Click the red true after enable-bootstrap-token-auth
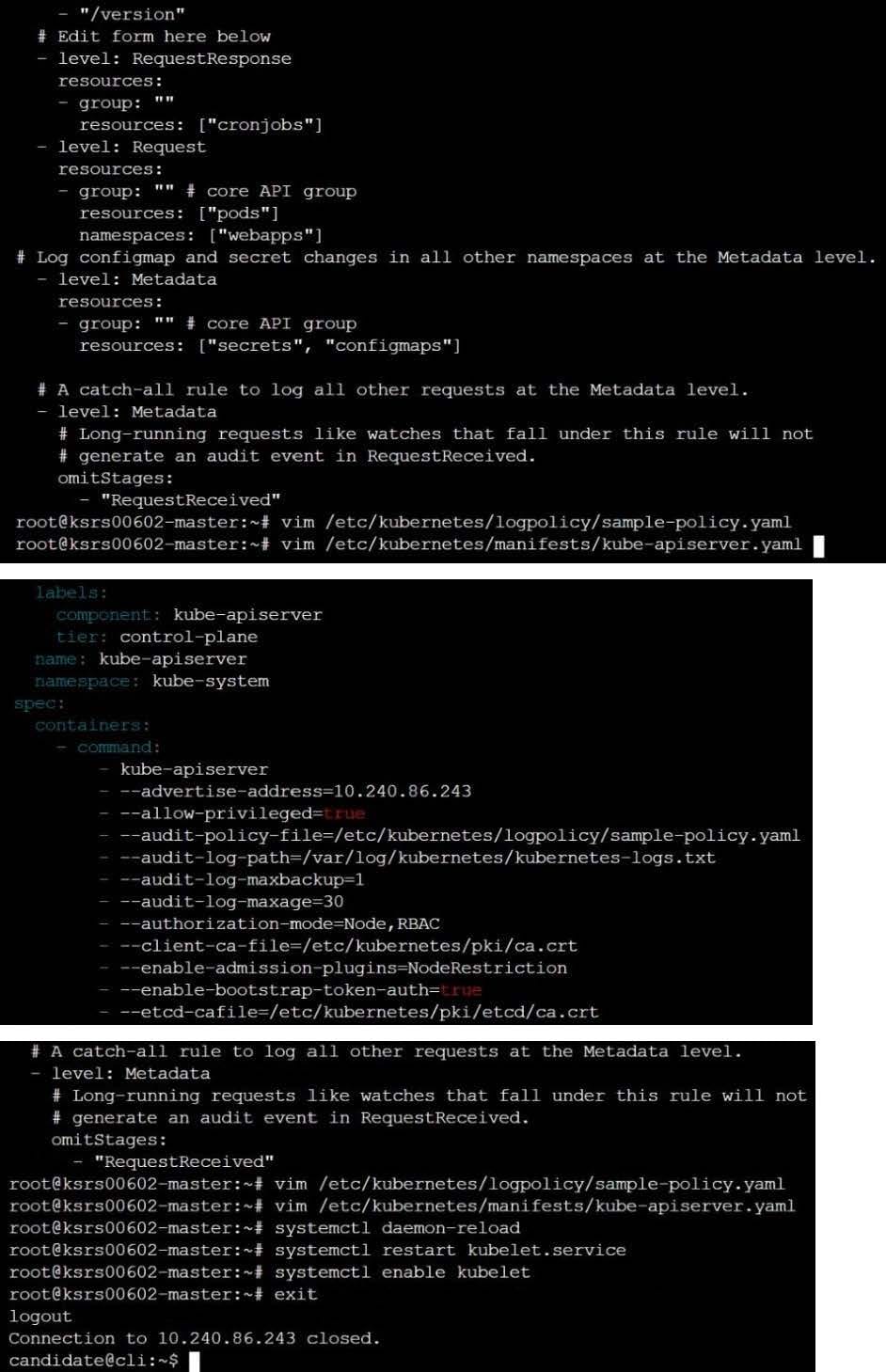 pos(461,990)
